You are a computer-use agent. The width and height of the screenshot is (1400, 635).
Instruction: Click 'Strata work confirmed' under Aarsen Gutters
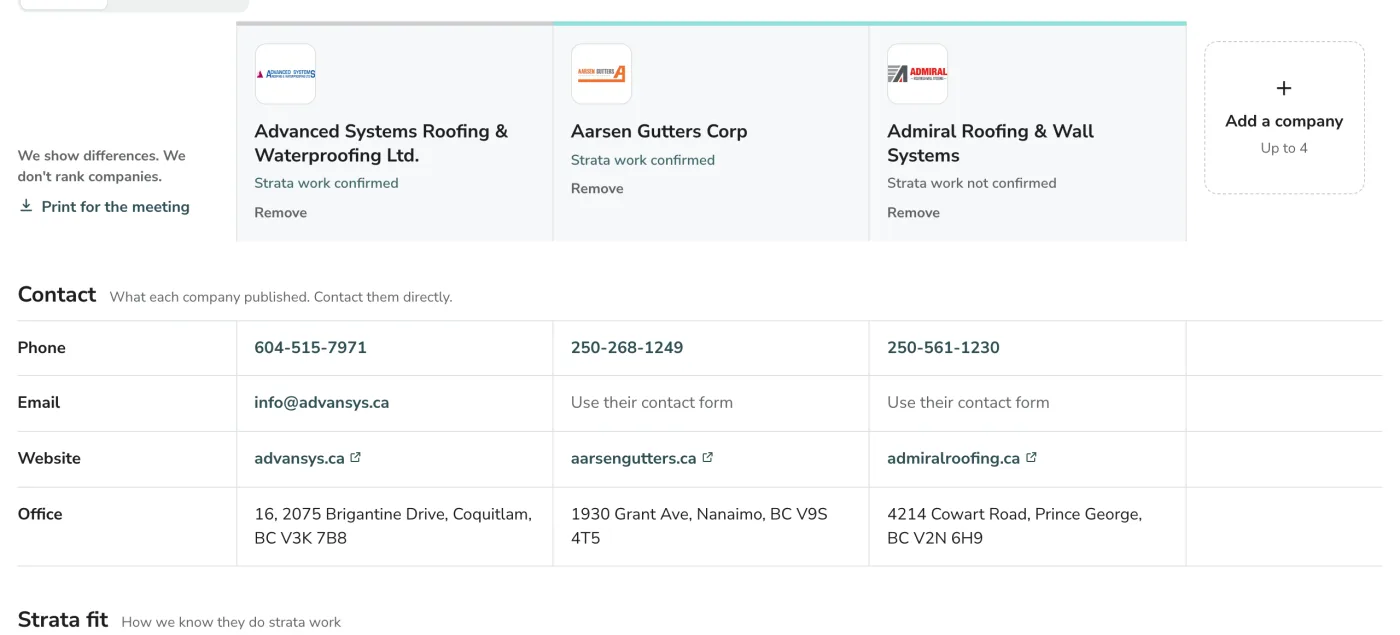point(643,160)
